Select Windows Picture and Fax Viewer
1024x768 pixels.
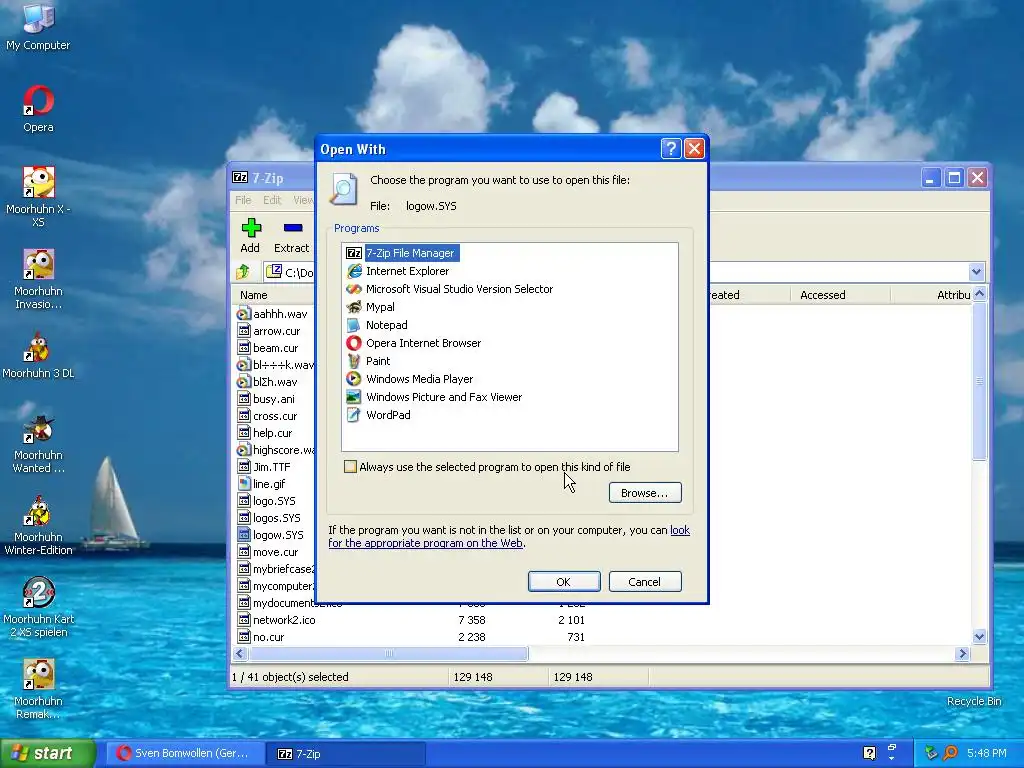pos(434,397)
